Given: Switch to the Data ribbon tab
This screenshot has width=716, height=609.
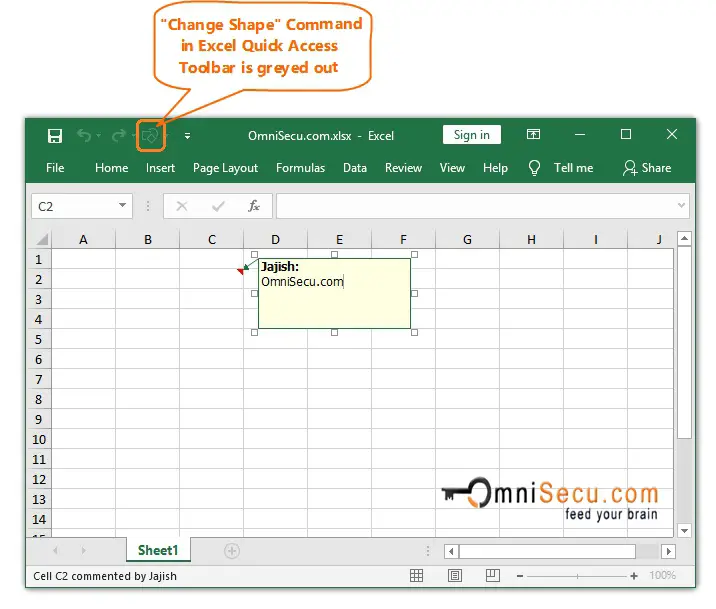Looking at the screenshot, I should (x=355, y=168).
